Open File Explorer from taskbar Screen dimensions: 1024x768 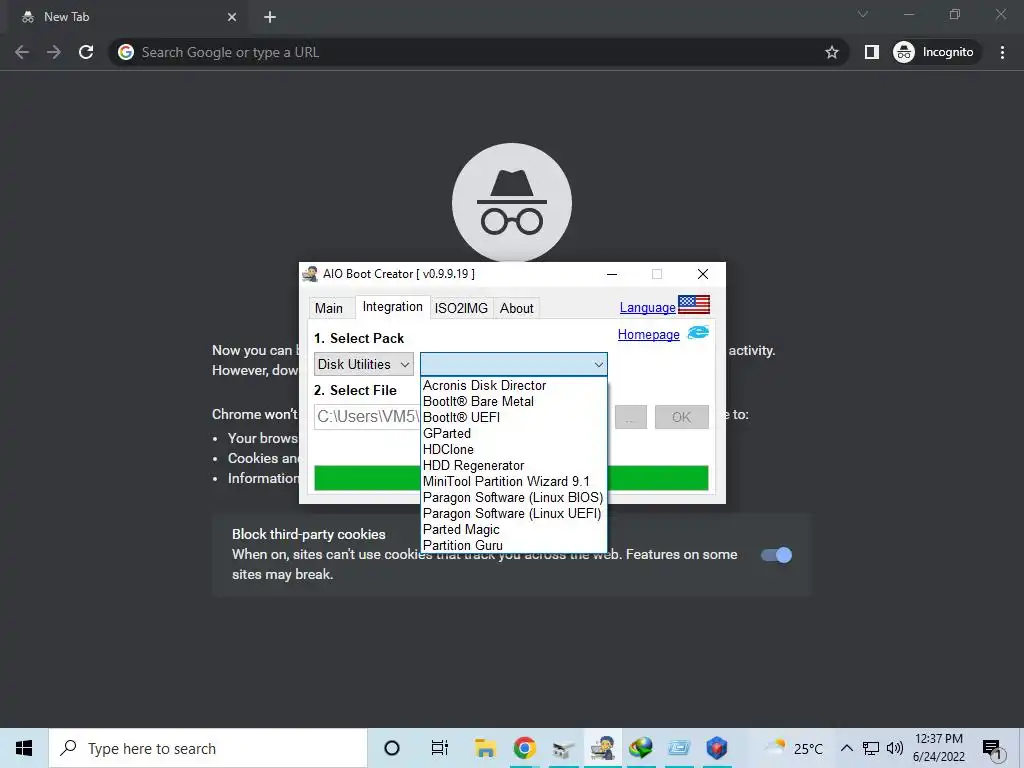point(485,748)
